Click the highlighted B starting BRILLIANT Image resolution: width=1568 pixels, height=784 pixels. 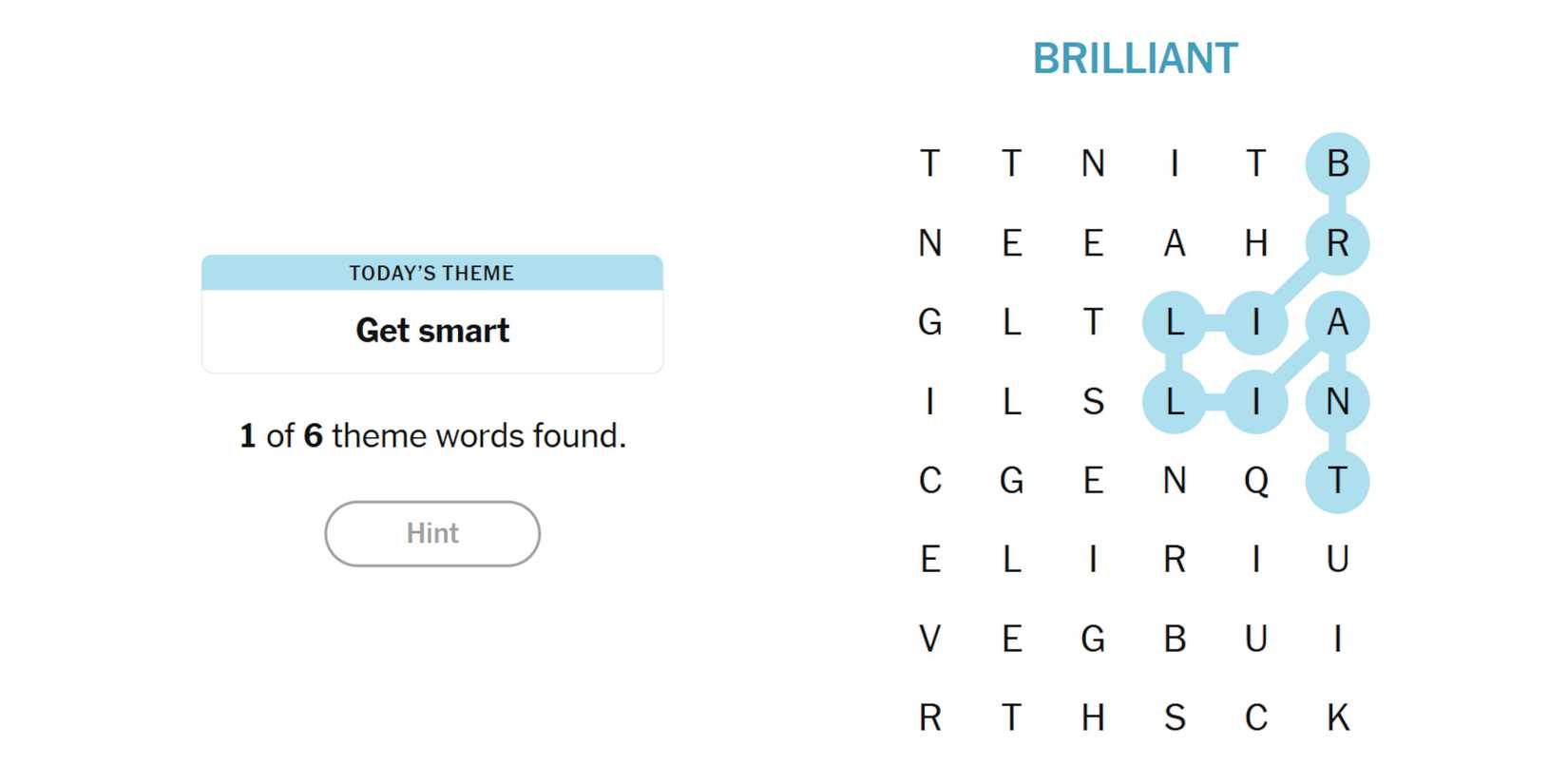1337,164
